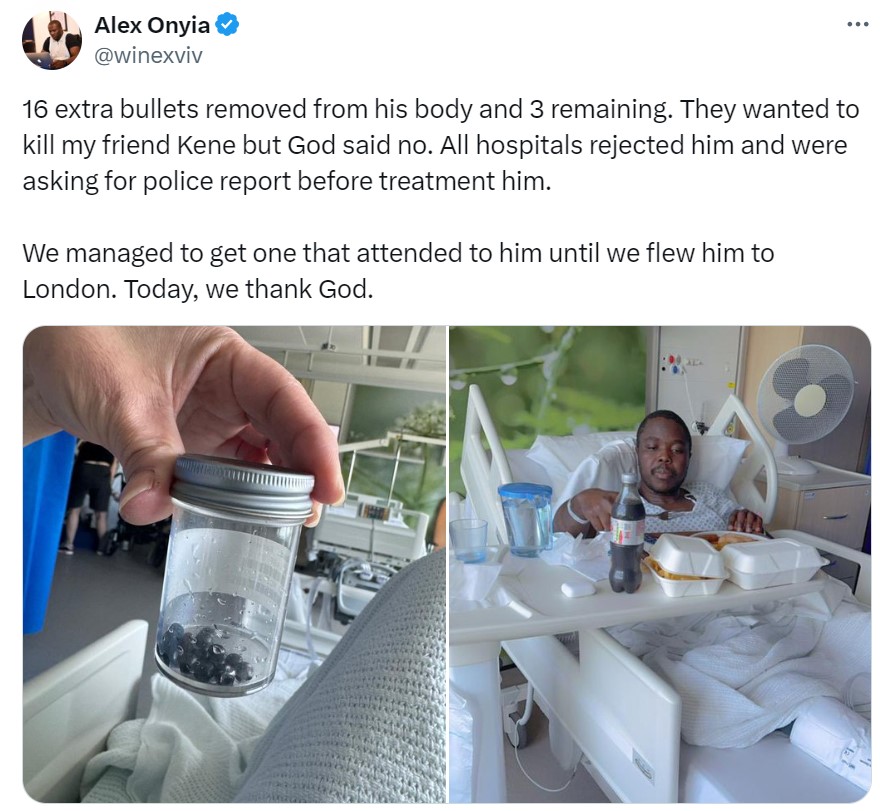Click the white desk fan in the right photo
This screenshot has width=880, height=811.
[x=803, y=407]
